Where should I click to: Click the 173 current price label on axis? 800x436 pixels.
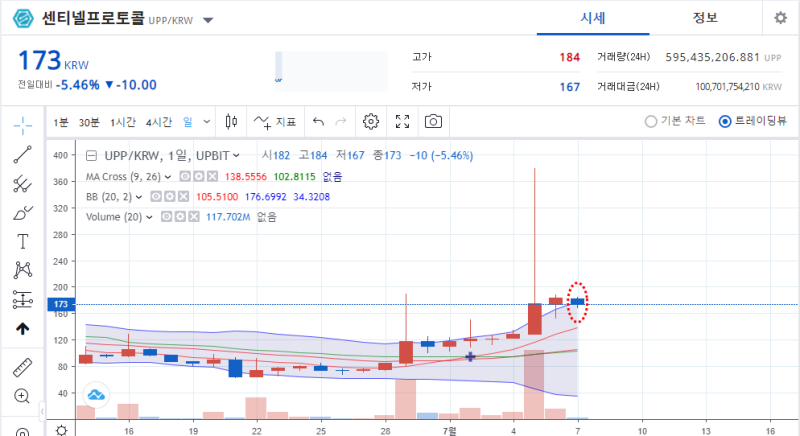61,304
